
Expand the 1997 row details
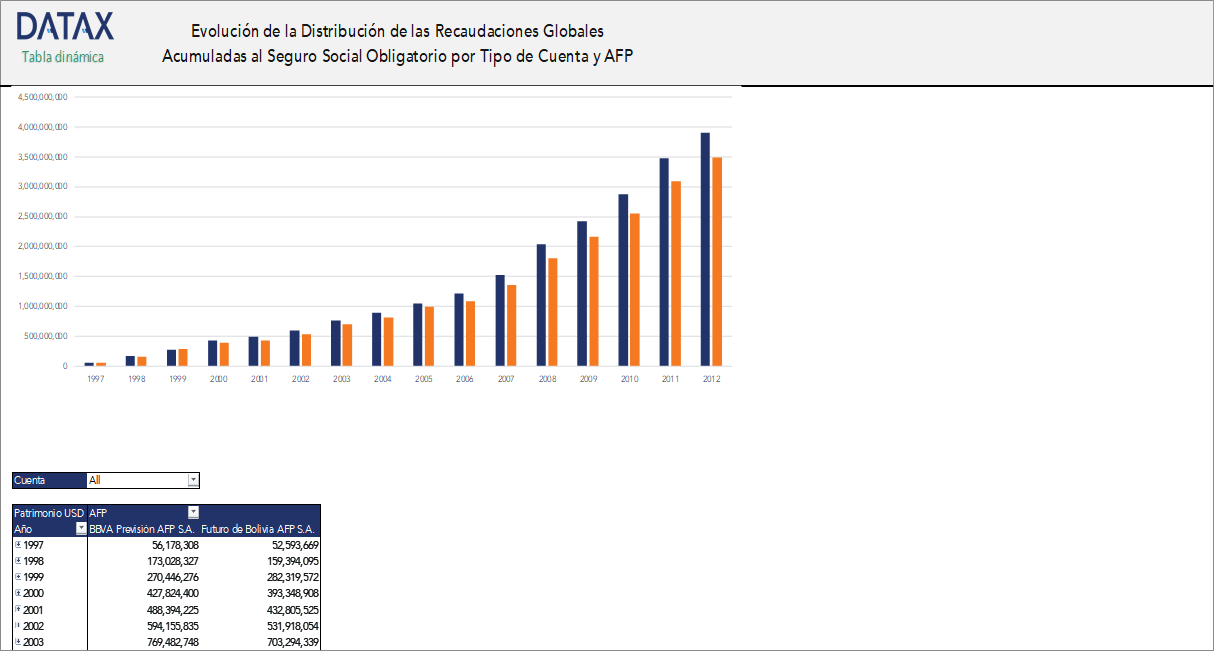click(18, 545)
